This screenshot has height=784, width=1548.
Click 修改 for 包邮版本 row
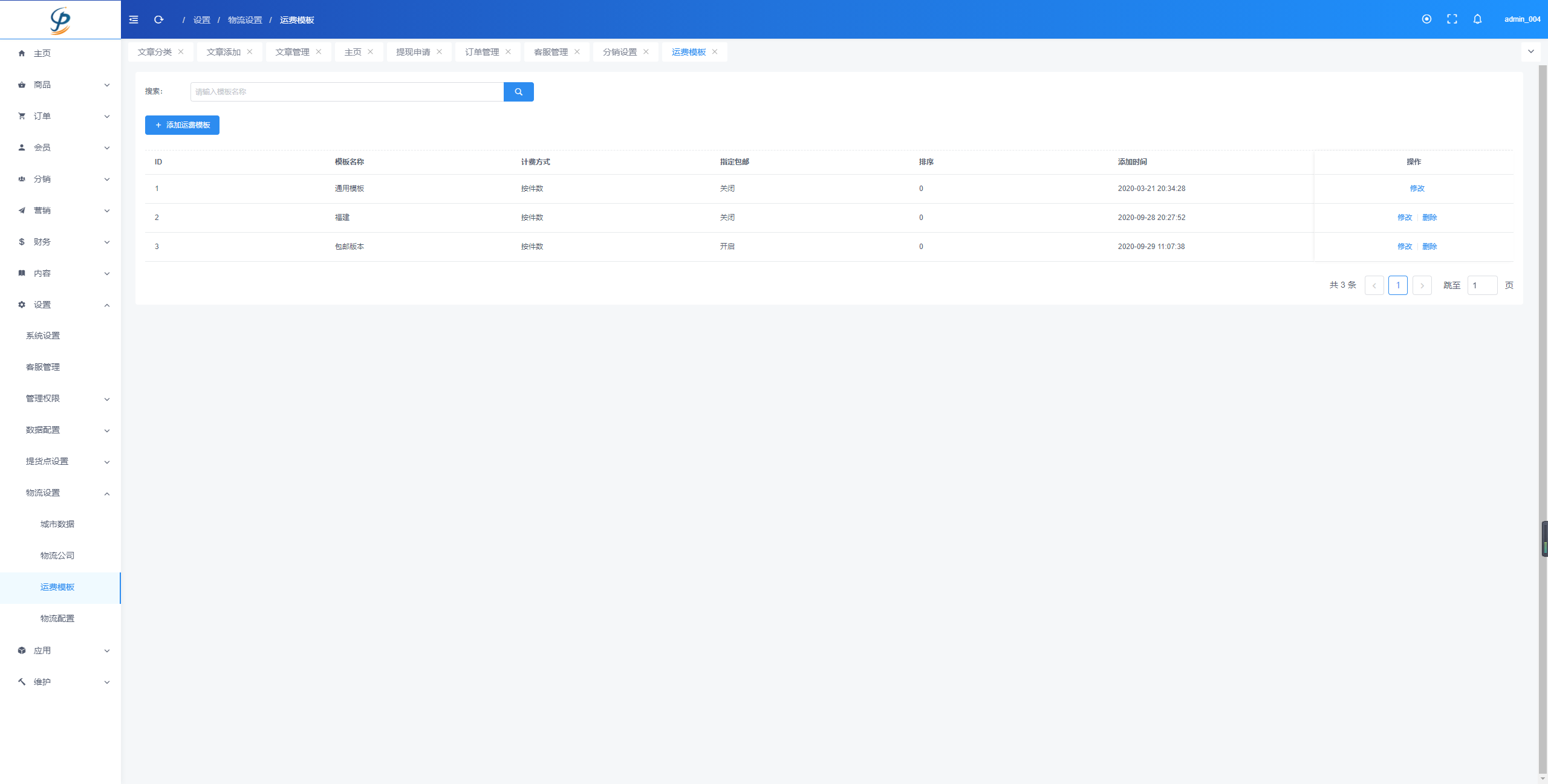1404,247
